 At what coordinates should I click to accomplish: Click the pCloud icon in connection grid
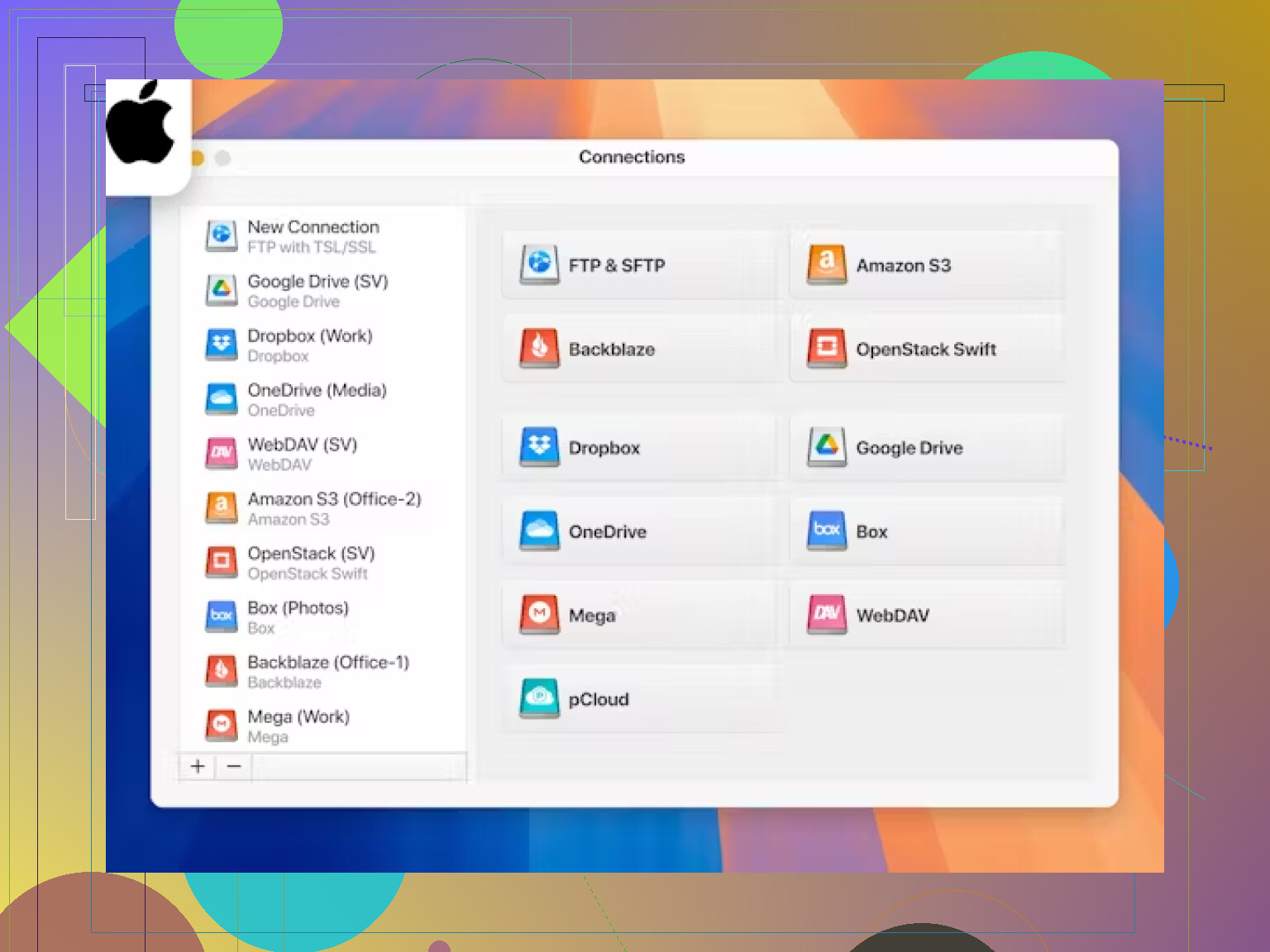[x=540, y=698]
